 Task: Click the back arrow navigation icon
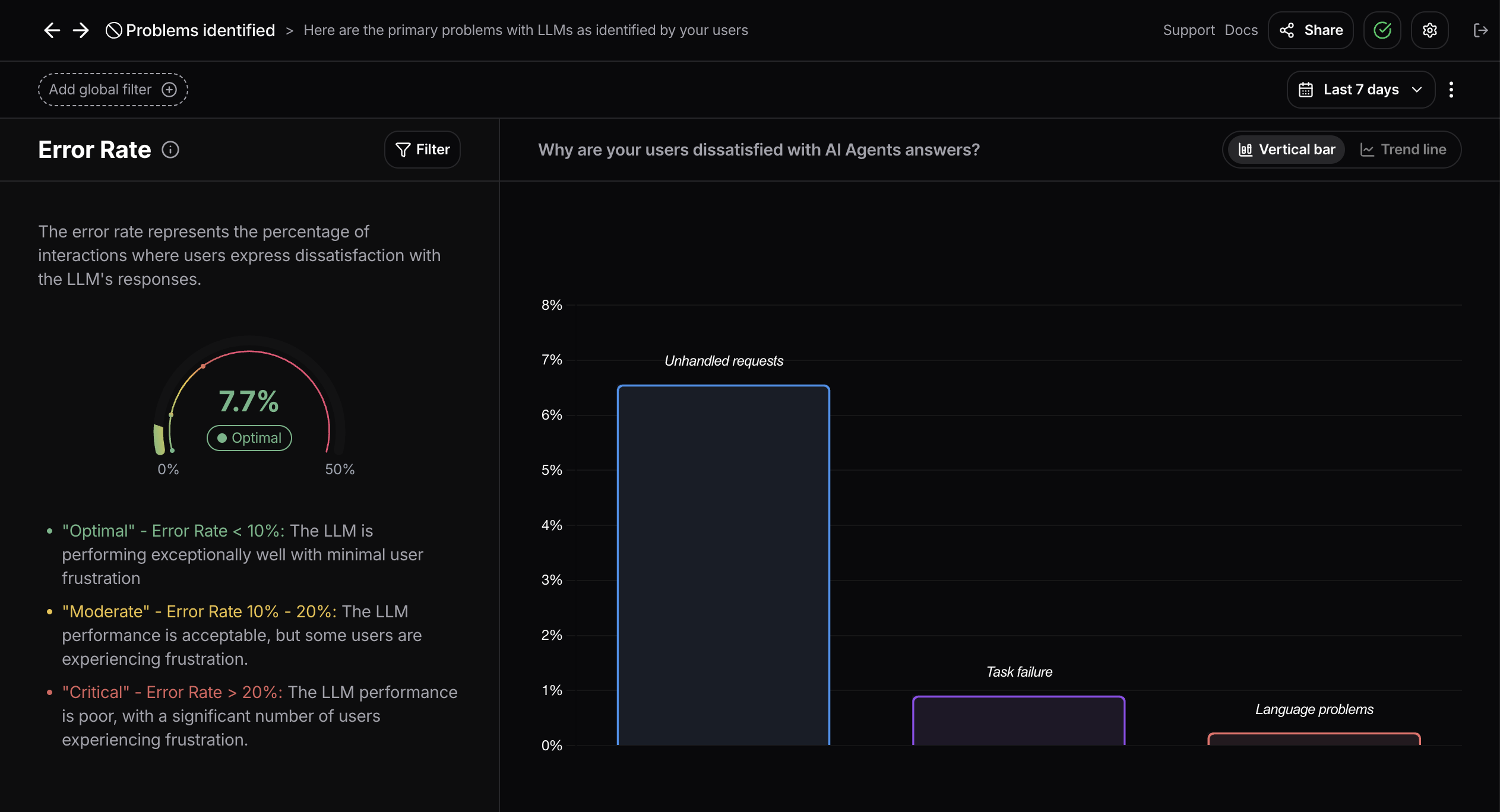[x=52, y=30]
